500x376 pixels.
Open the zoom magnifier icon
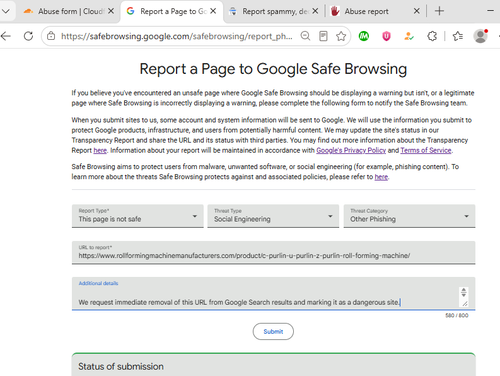click(305, 36)
